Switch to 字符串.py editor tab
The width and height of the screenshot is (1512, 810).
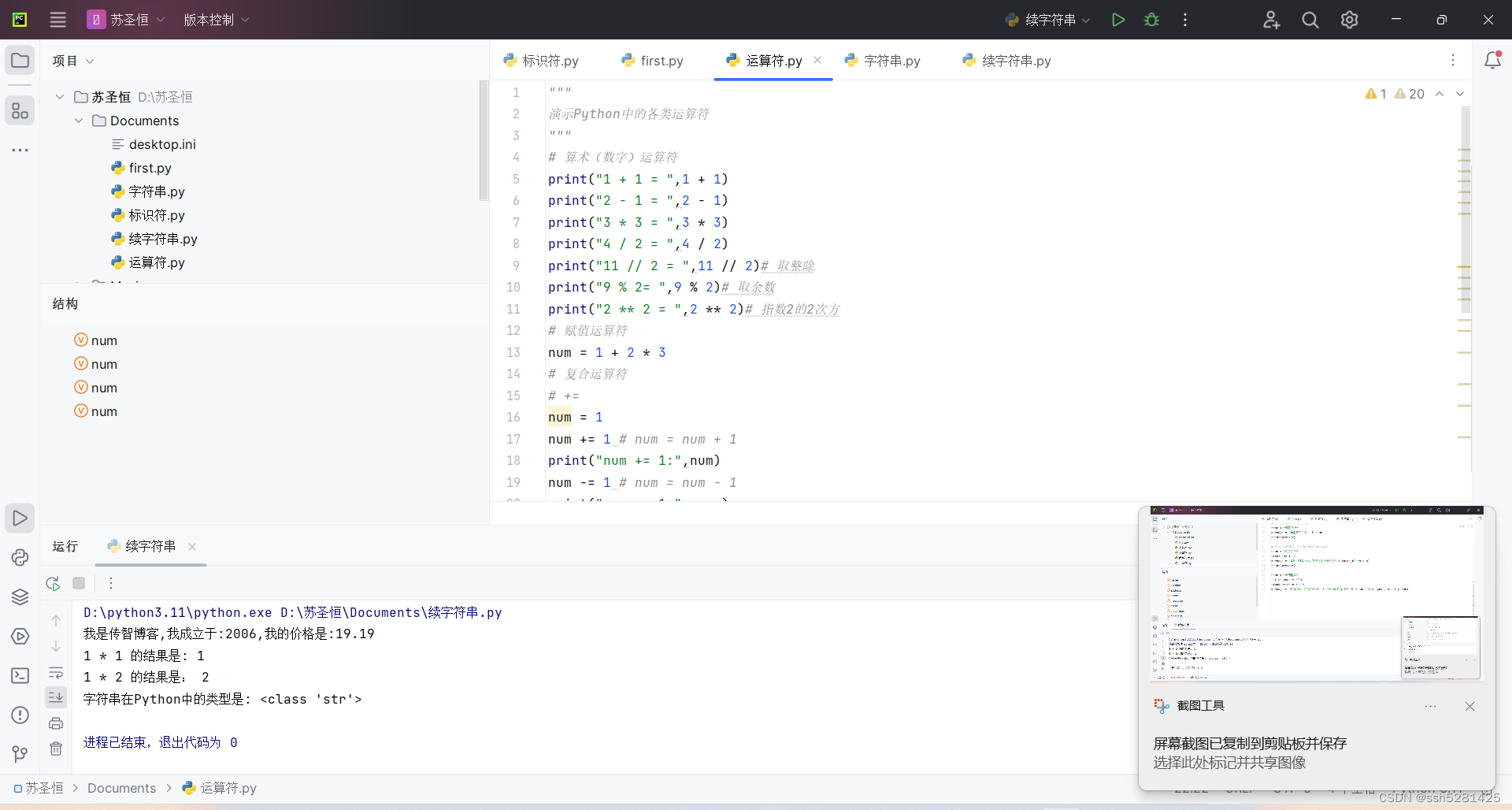pos(882,61)
